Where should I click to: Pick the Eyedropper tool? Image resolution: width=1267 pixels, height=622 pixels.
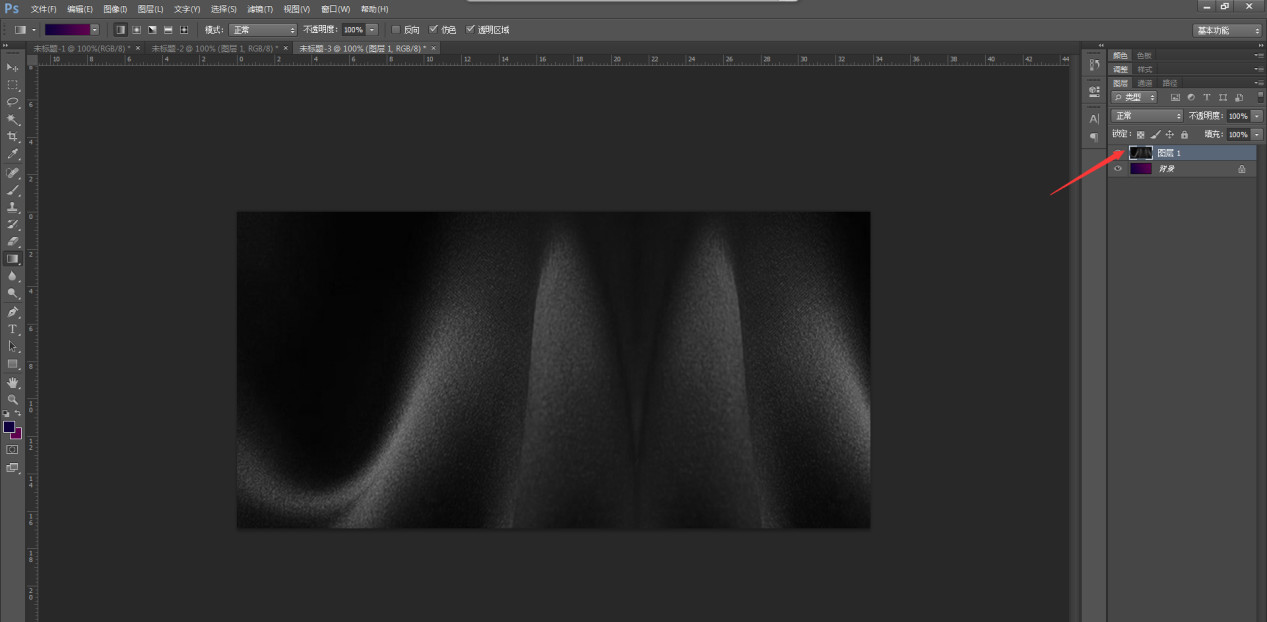tap(13, 154)
